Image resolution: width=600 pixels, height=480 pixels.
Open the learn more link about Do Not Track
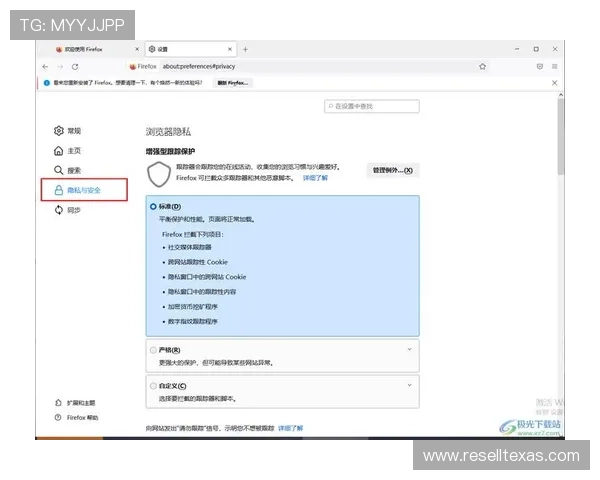click(290, 428)
